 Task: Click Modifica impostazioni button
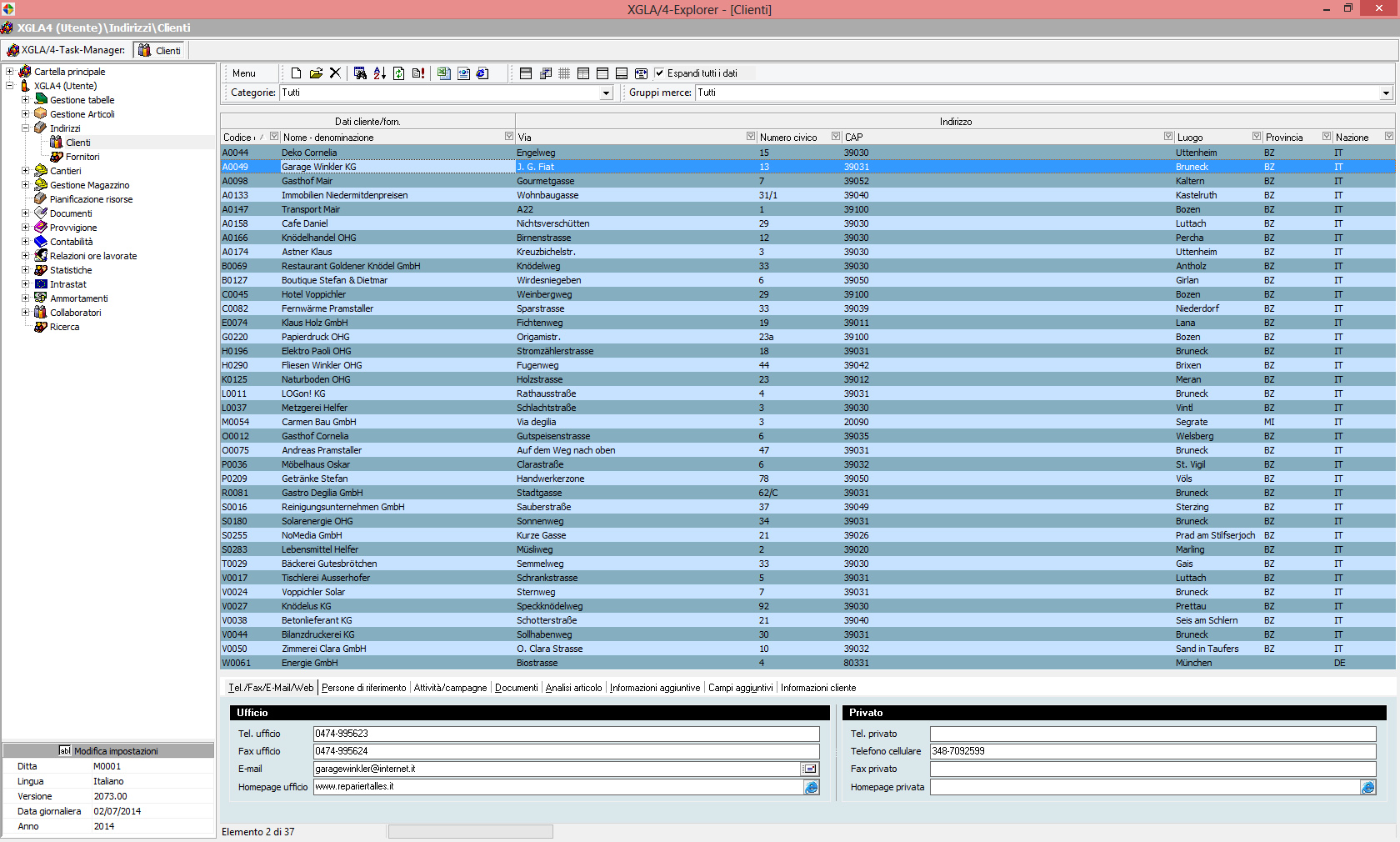tap(108, 750)
